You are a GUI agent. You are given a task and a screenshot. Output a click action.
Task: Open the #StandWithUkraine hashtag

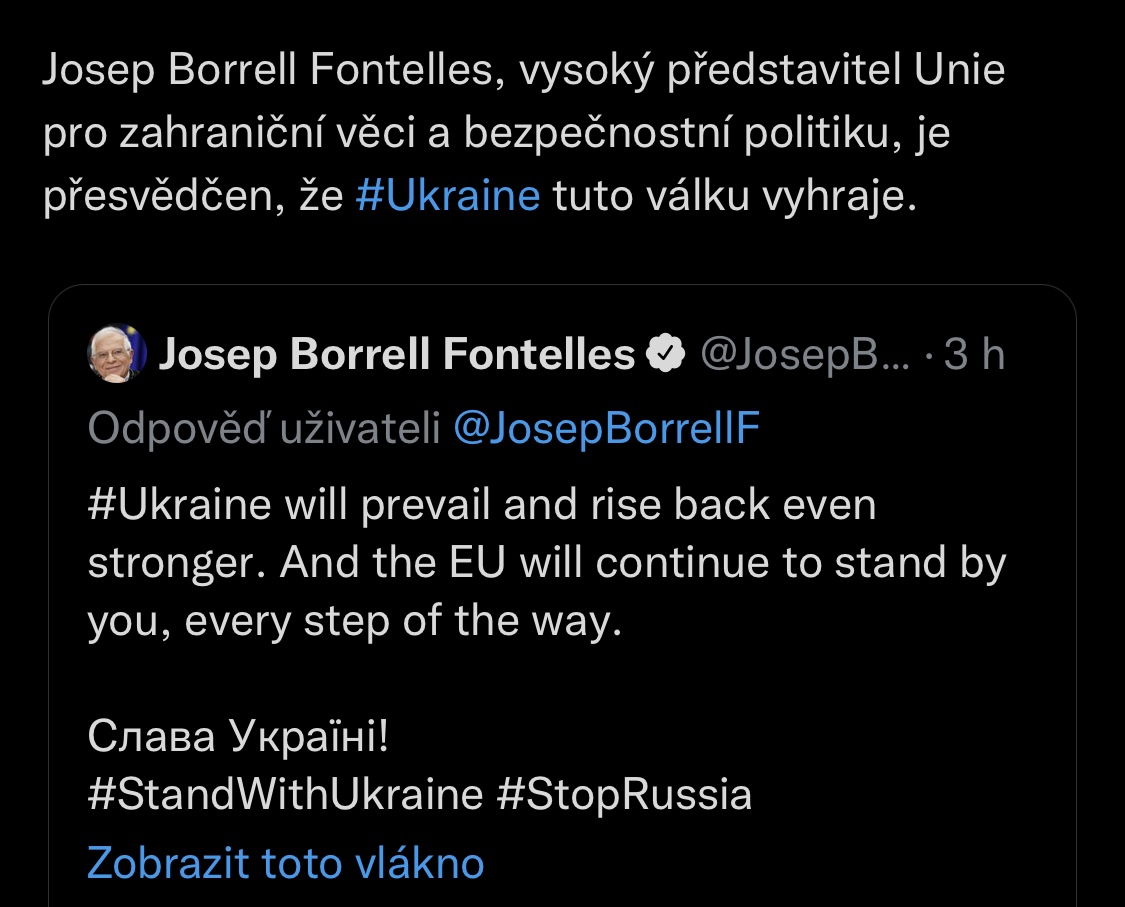click(285, 795)
